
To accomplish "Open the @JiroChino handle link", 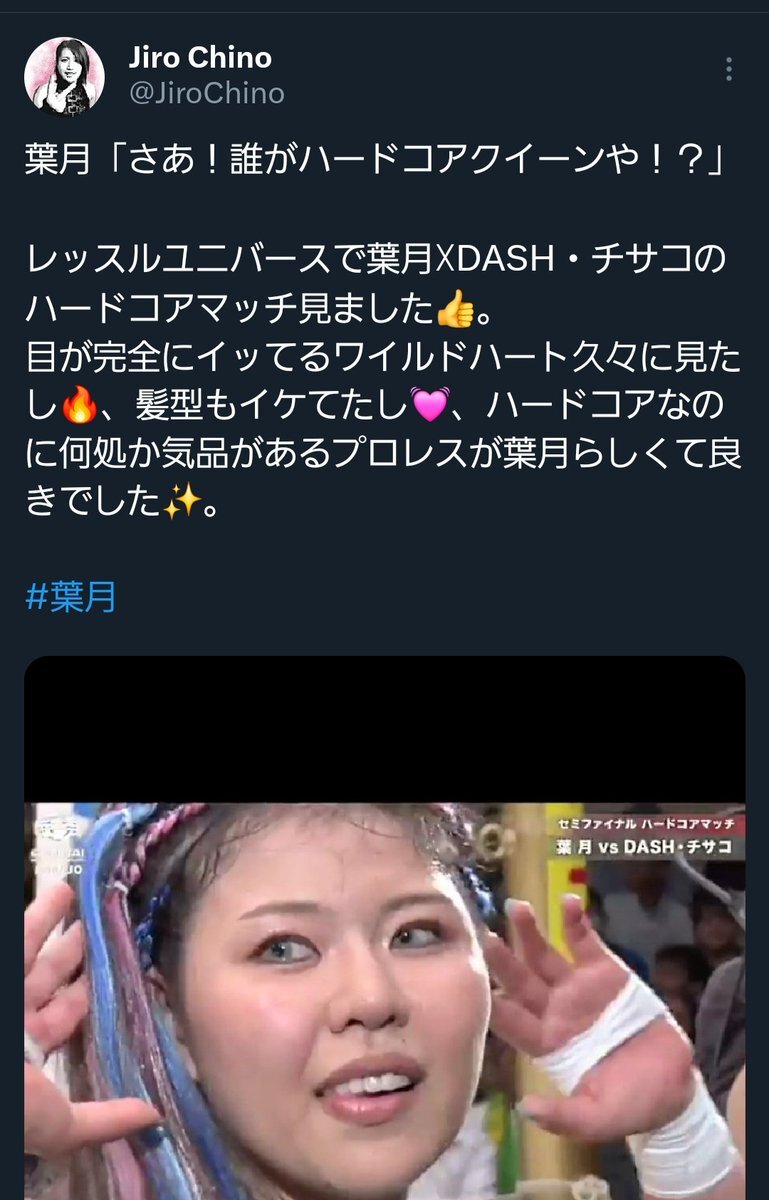I will click(x=206, y=93).
